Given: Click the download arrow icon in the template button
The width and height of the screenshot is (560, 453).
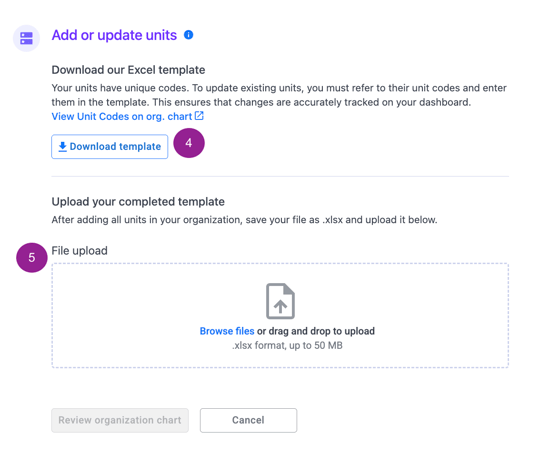Looking at the screenshot, I should point(62,146).
